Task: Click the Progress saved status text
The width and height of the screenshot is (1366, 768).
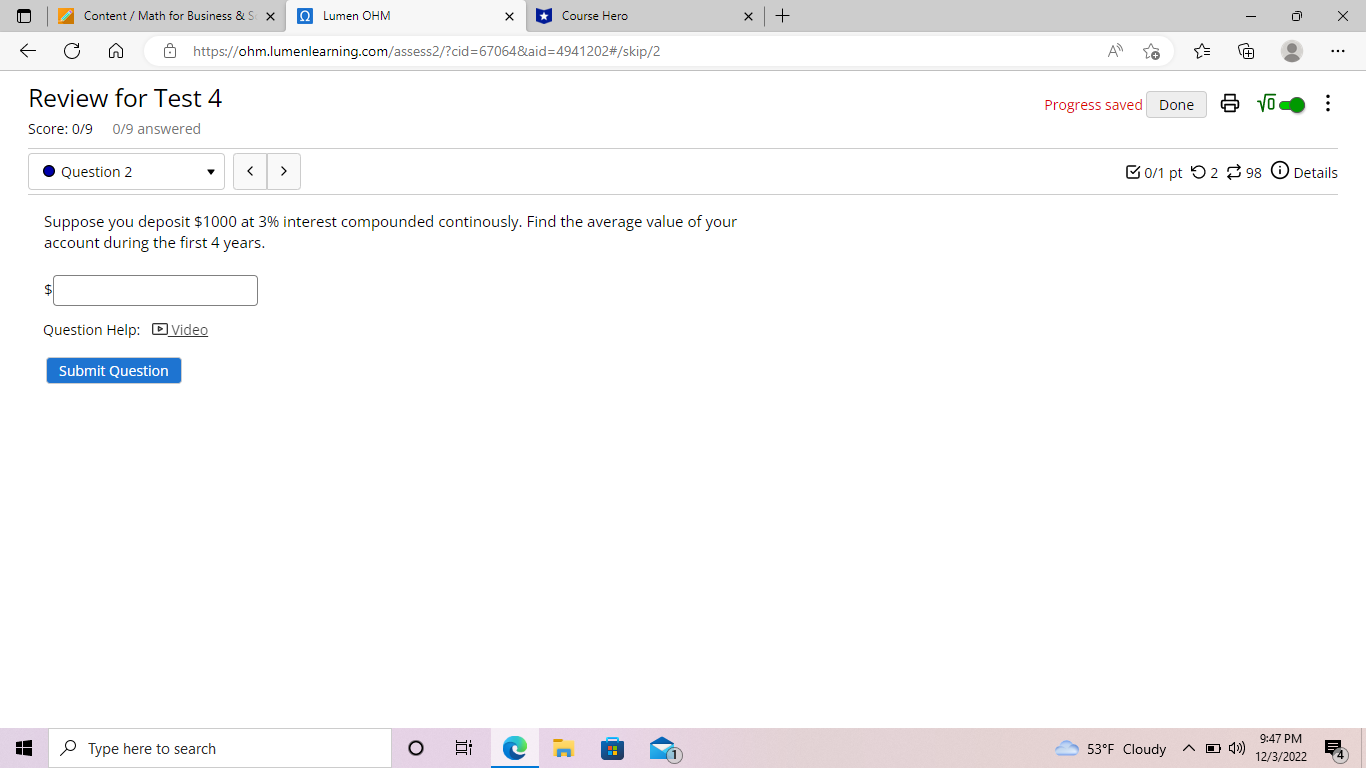Action: tap(1093, 105)
